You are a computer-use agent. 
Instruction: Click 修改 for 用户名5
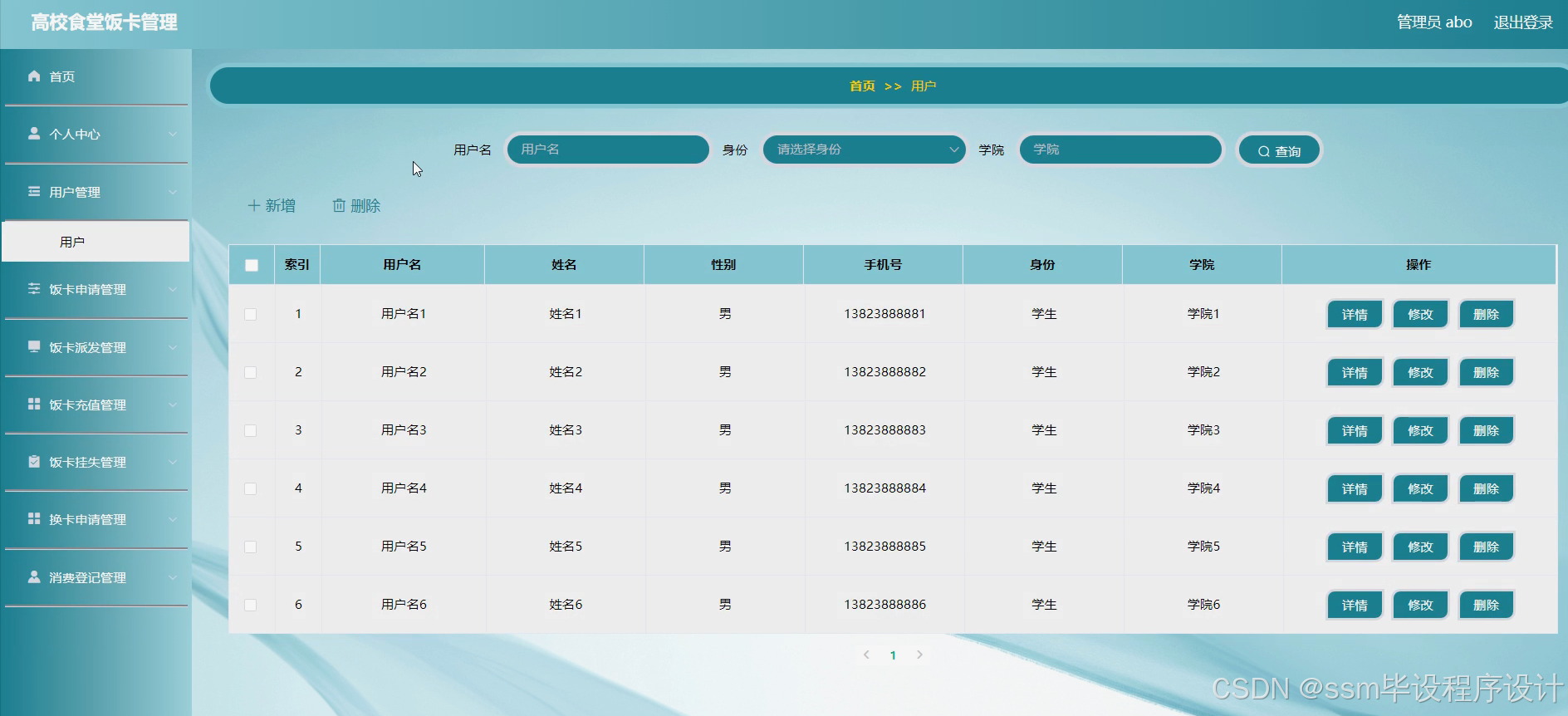pos(1420,547)
